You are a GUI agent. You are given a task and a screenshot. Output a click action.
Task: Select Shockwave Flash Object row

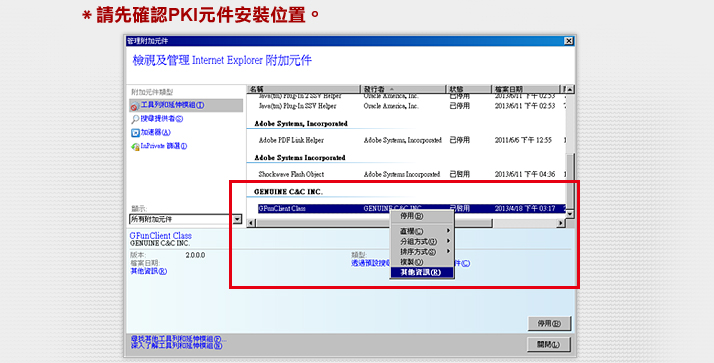pos(406,174)
